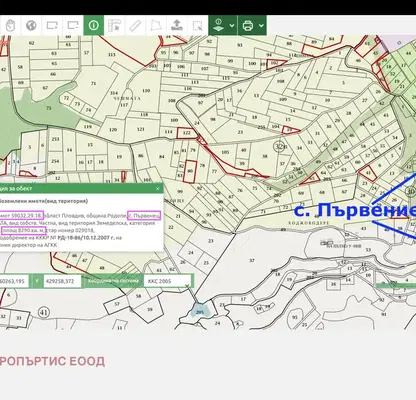Viewport: 416px width, 400px height.
Task: Click parcel 314 on the map
Action: [114, 93]
